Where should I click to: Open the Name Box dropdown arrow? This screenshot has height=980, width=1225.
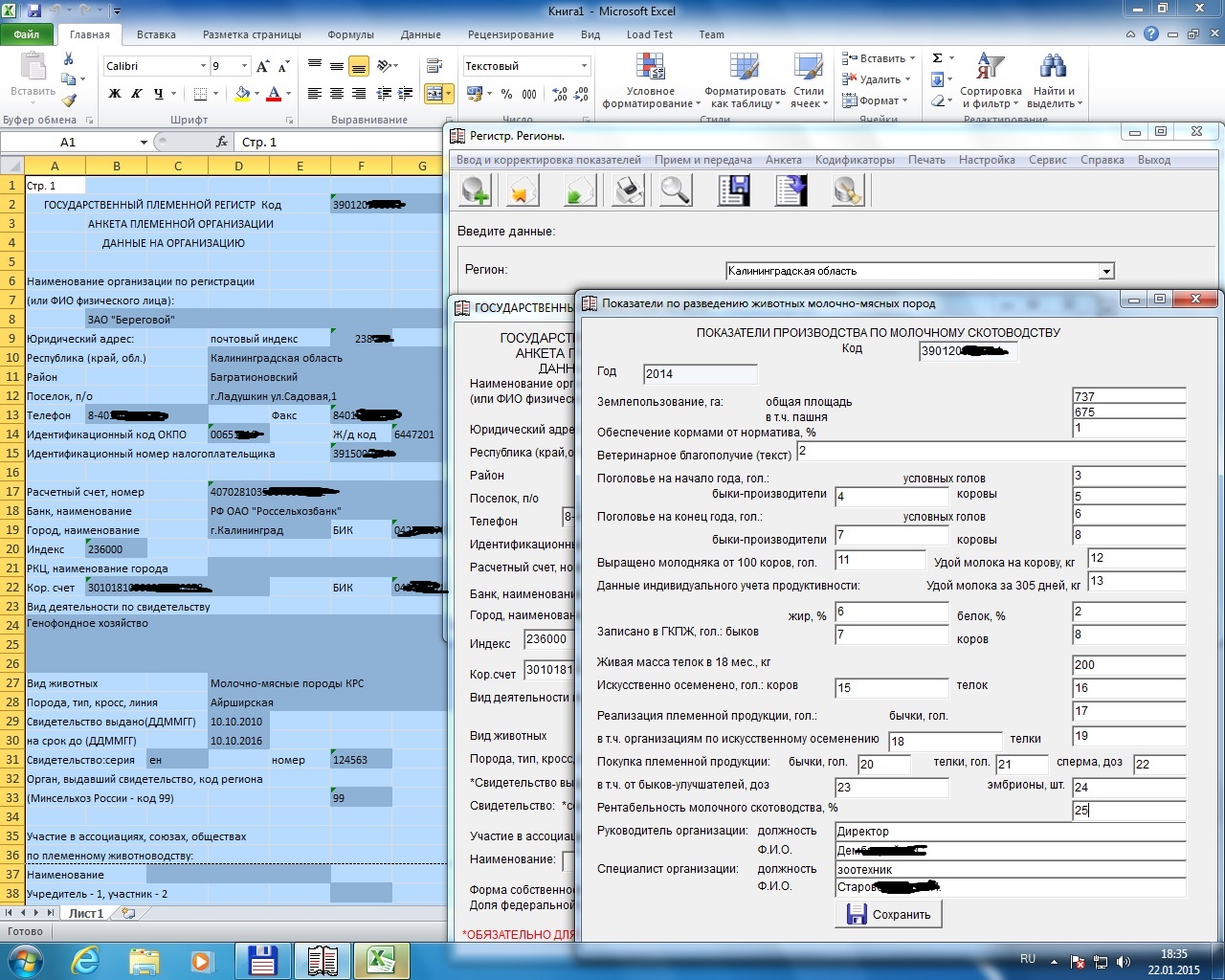pos(144,142)
